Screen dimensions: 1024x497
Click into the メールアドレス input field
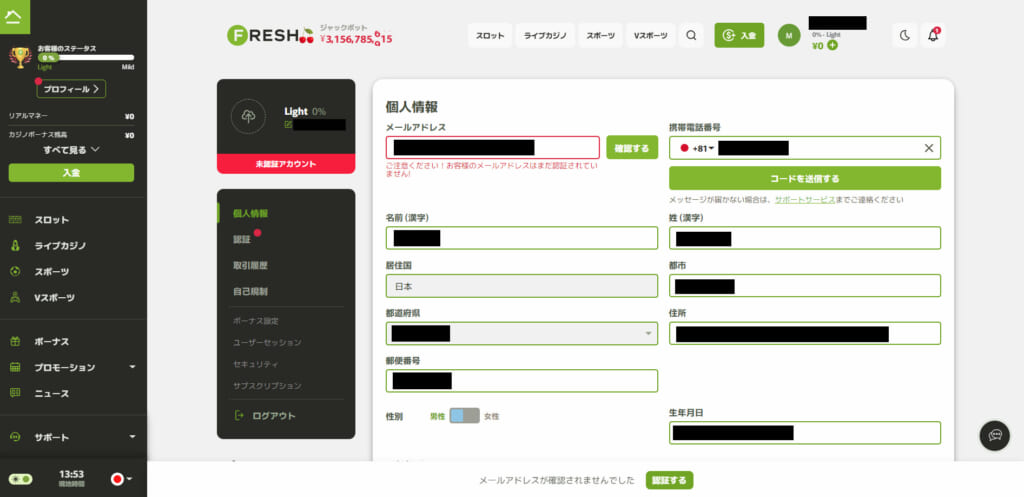tap(492, 148)
